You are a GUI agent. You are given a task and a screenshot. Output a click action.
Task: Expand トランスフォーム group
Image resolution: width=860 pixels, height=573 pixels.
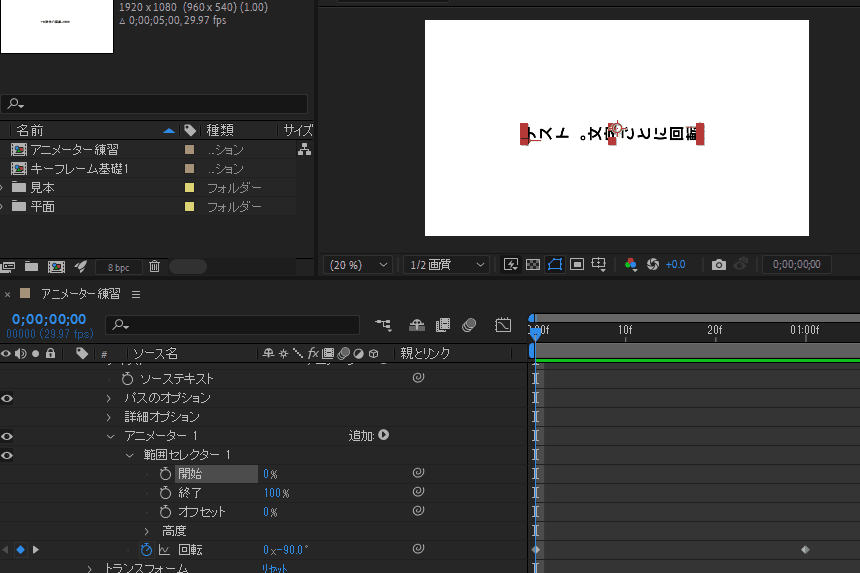click(89, 569)
